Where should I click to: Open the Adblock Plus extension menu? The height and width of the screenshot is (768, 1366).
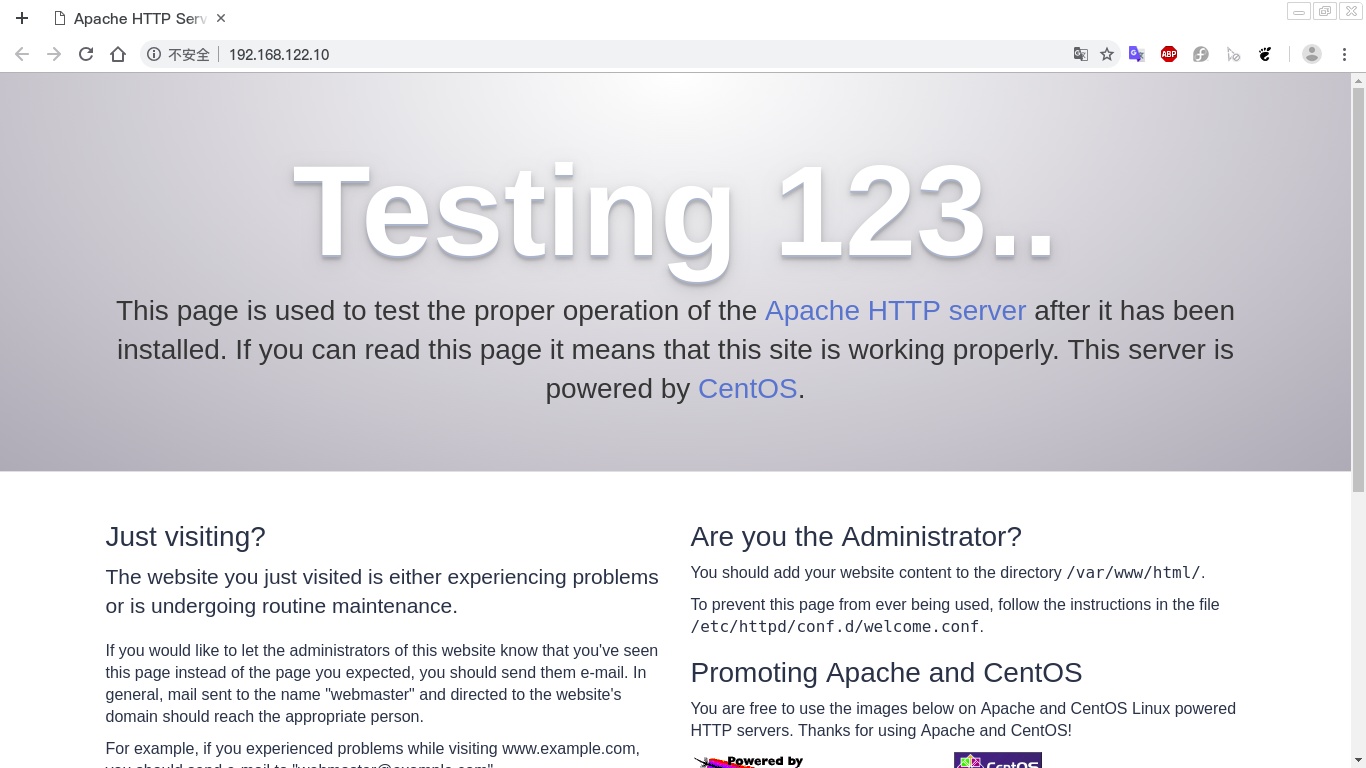coord(1169,54)
